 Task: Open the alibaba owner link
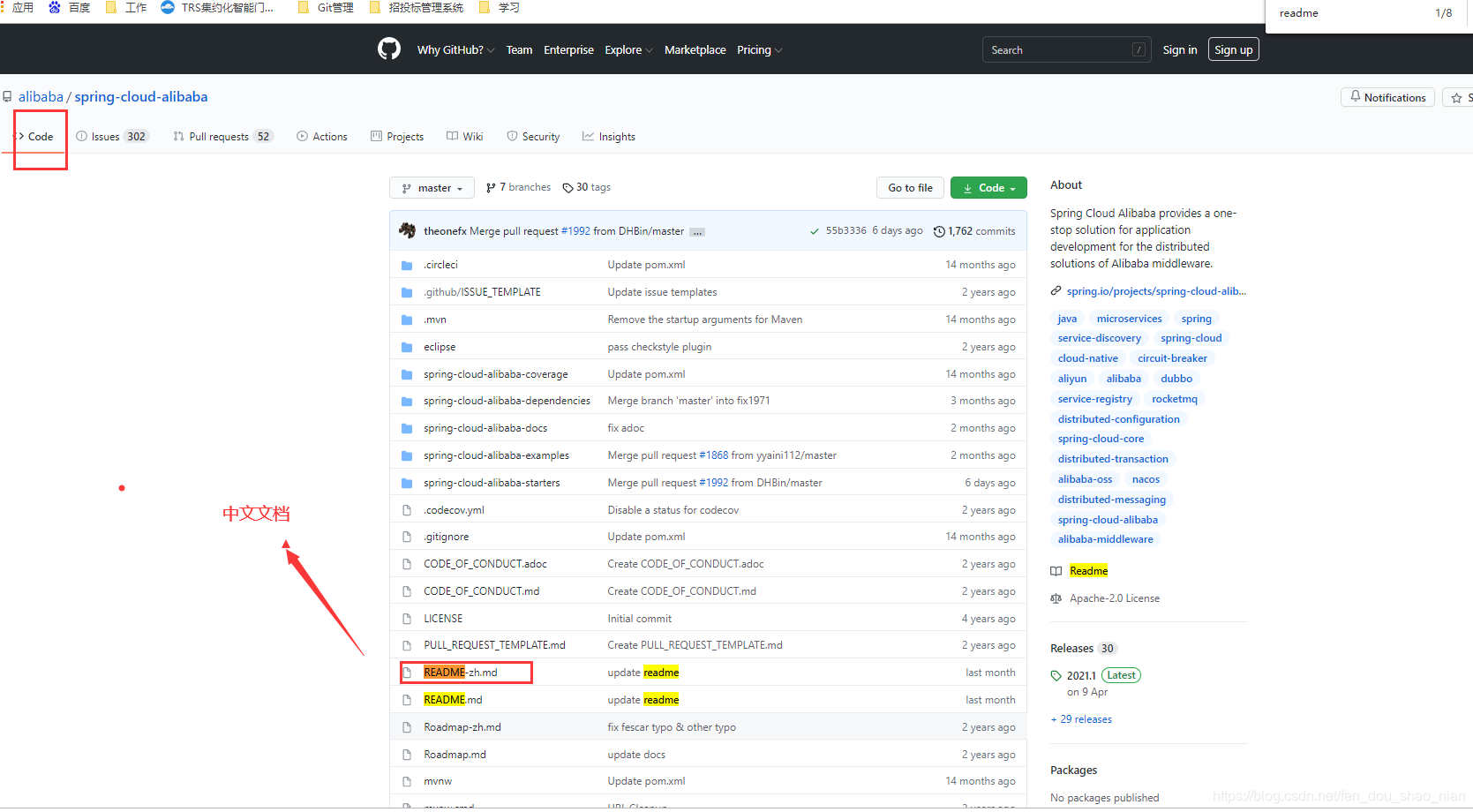(x=41, y=97)
